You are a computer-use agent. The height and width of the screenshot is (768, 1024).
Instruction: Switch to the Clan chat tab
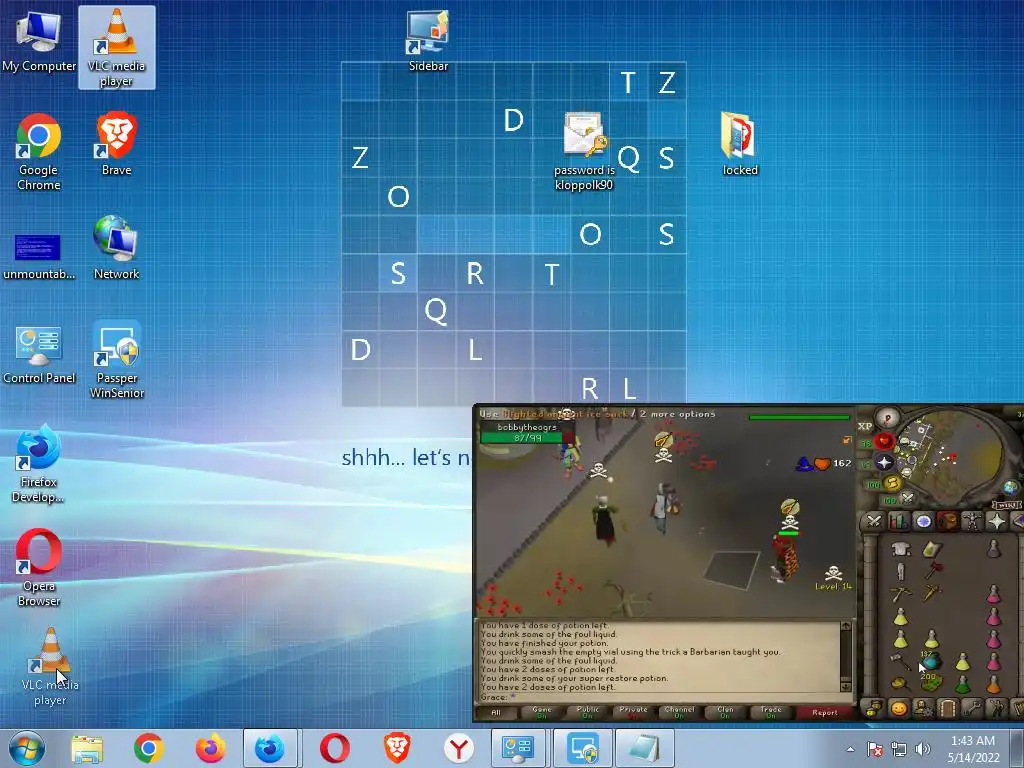725,712
